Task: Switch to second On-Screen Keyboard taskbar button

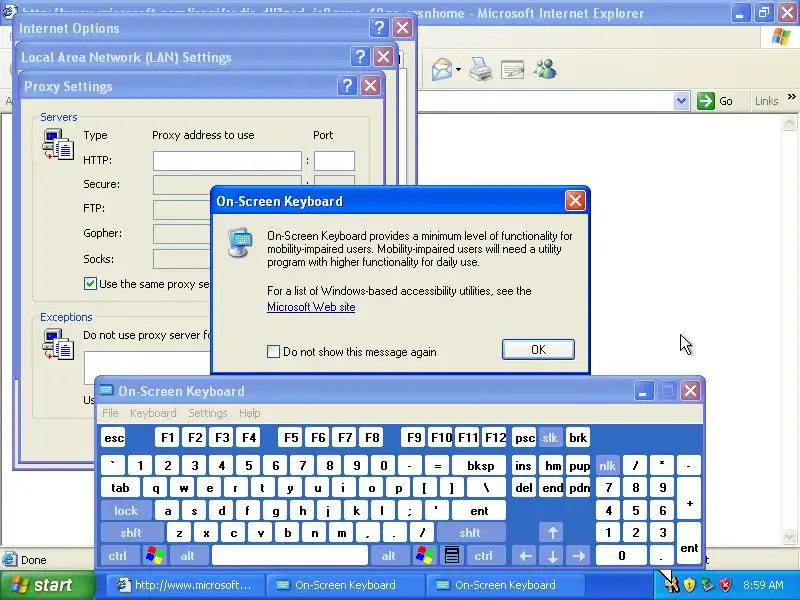Action: pyautogui.click(x=504, y=585)
